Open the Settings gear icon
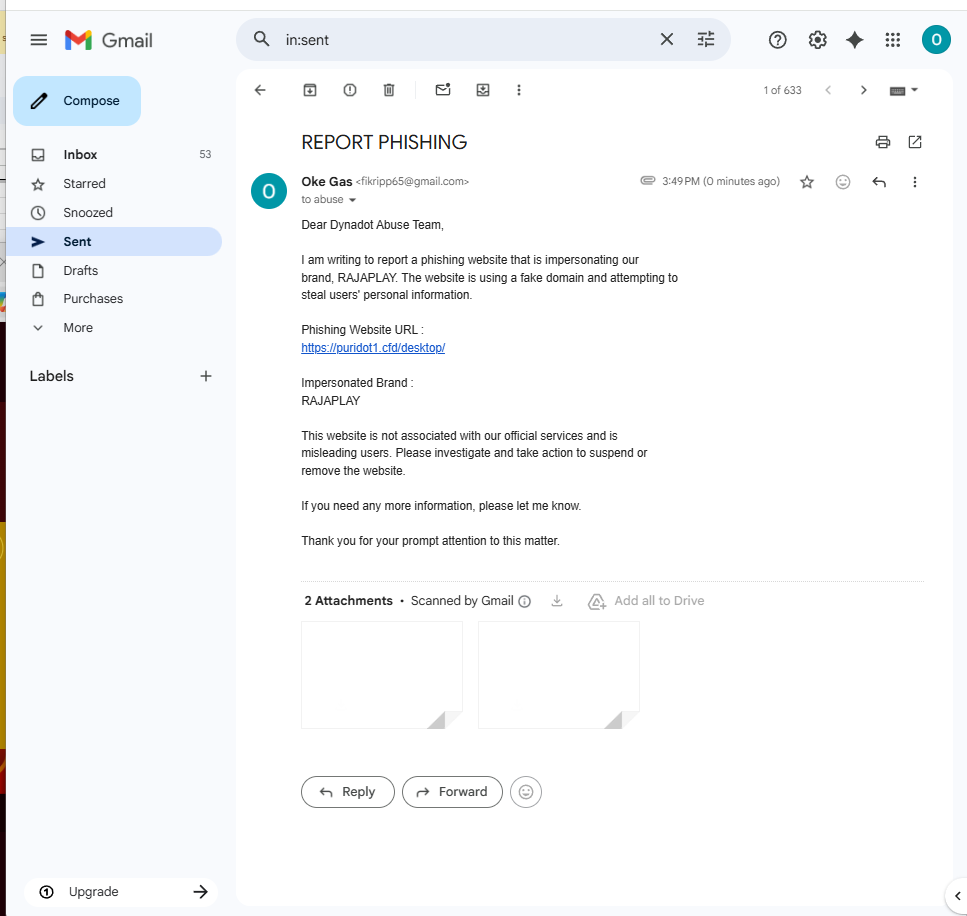 [817, 40]
